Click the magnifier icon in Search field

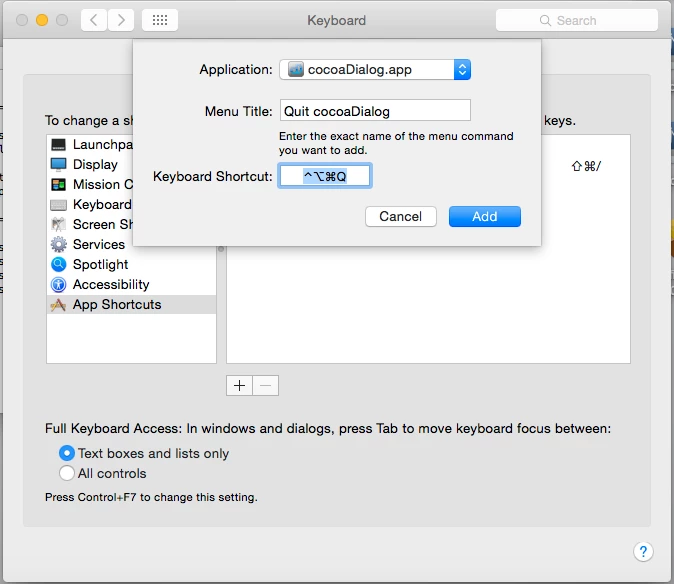[x=545, y=20]
